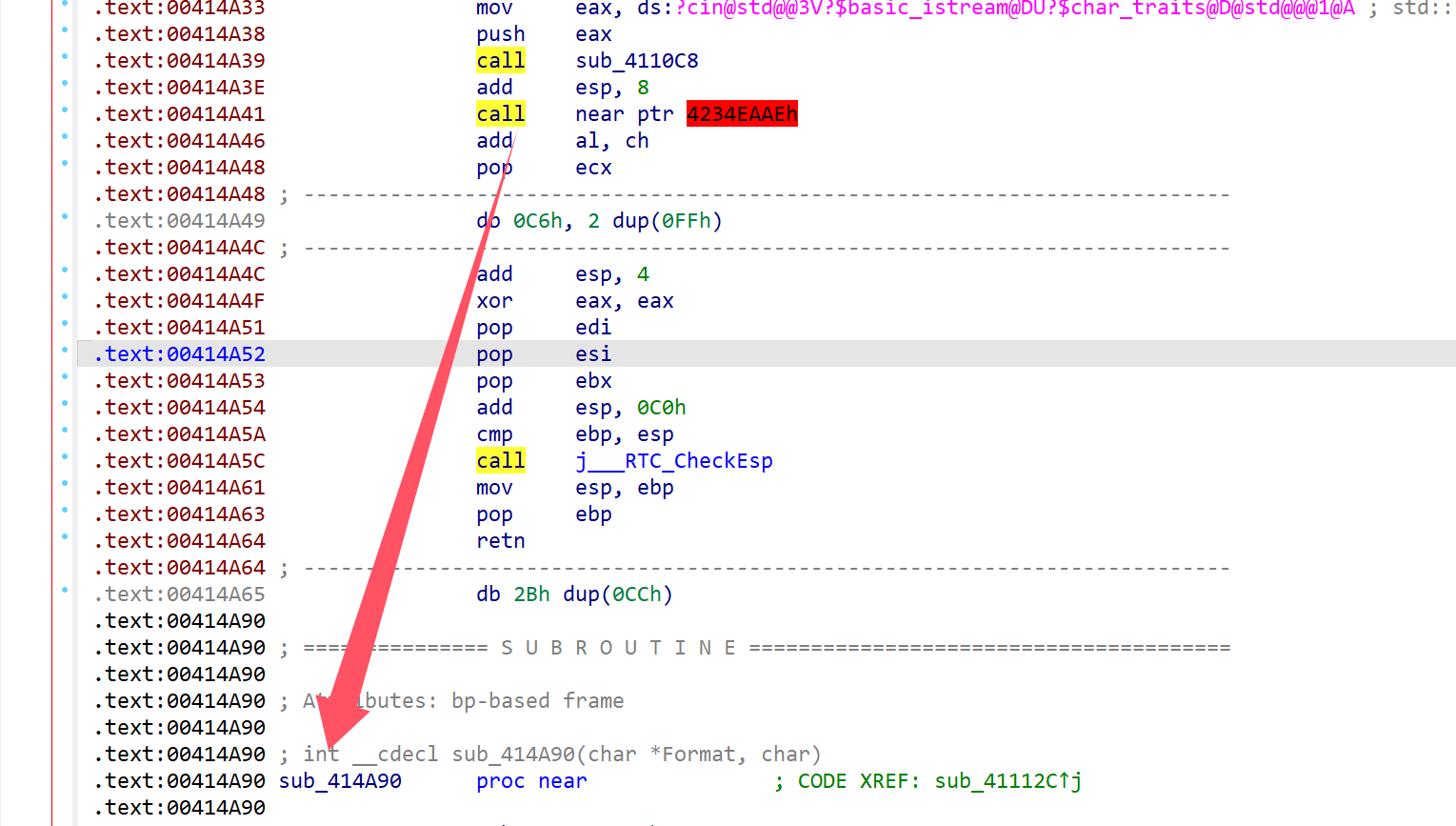The height and width of the screenshot is (826, 1456).
Task: Click the sub_414A90 function prototype comment
Action: tap(562, 755)
